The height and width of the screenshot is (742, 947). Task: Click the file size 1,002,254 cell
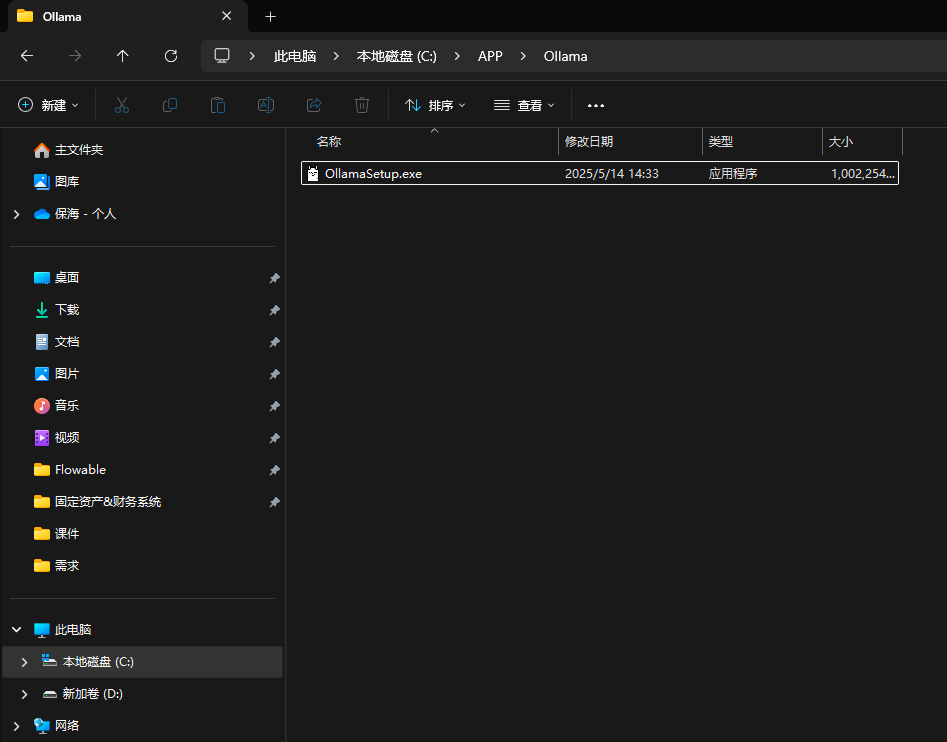point(862,173)
